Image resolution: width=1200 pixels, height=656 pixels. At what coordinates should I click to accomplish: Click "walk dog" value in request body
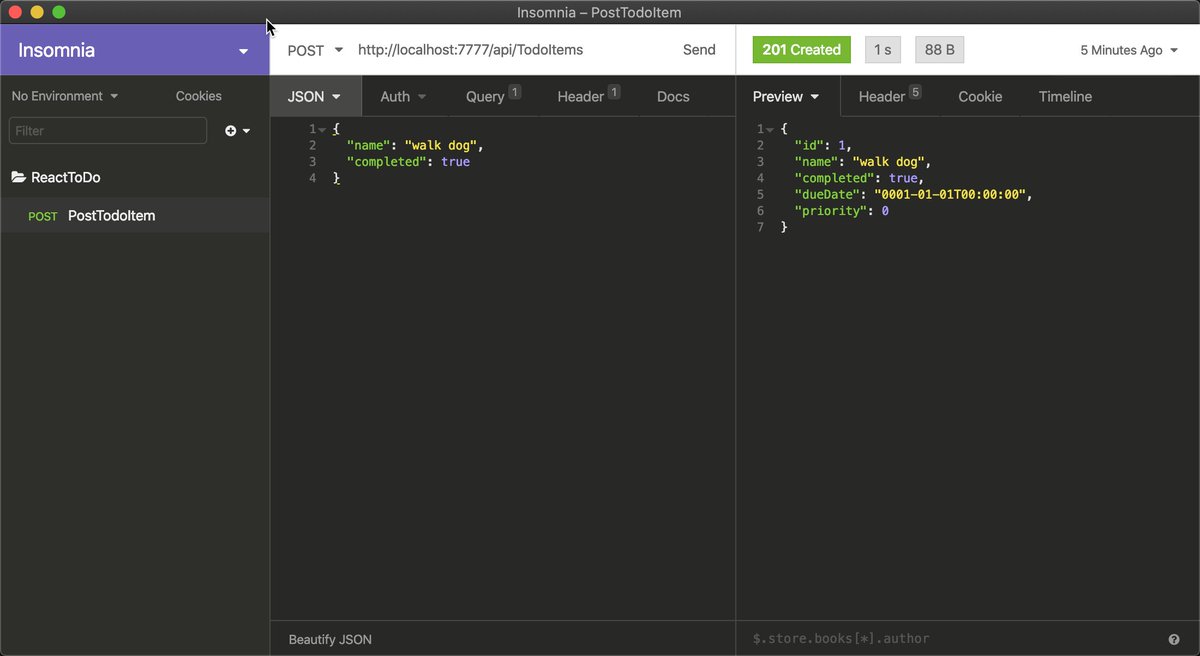(x=441, y=146)
